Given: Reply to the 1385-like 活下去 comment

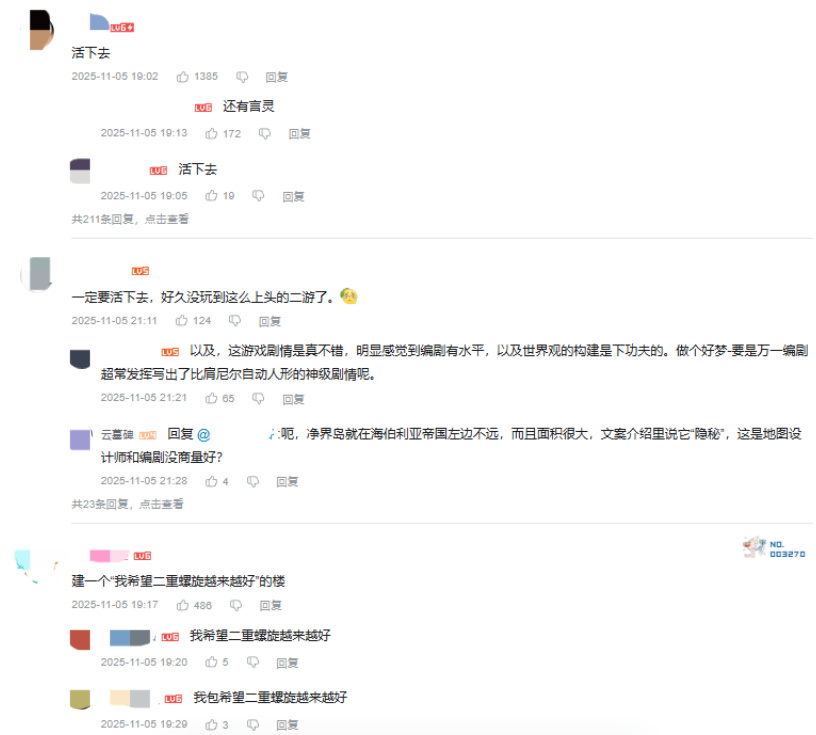Looking at the screenshot, I should pos(277,77).
